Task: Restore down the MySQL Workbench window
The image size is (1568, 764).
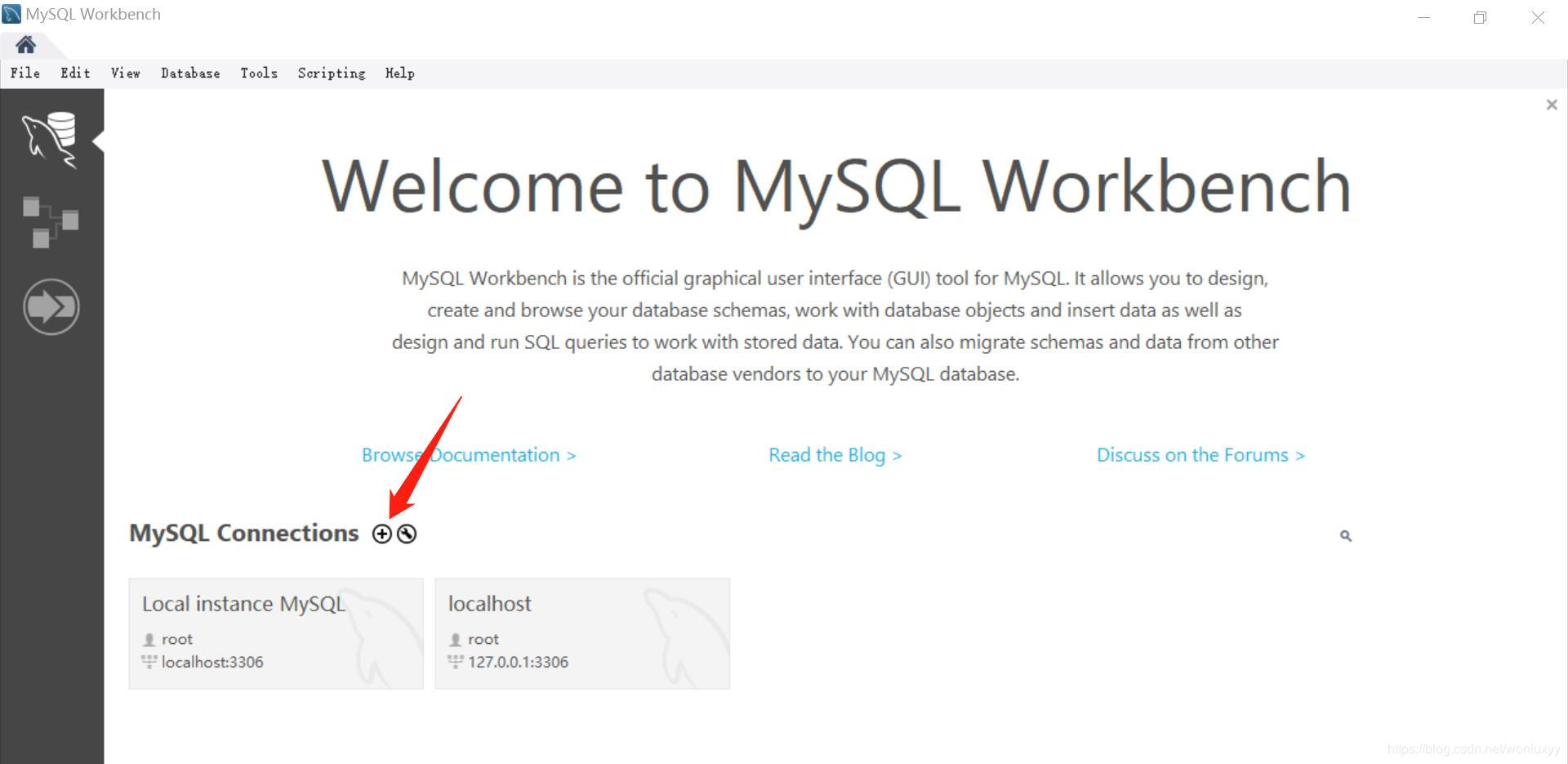Action: pos(1480,17)
